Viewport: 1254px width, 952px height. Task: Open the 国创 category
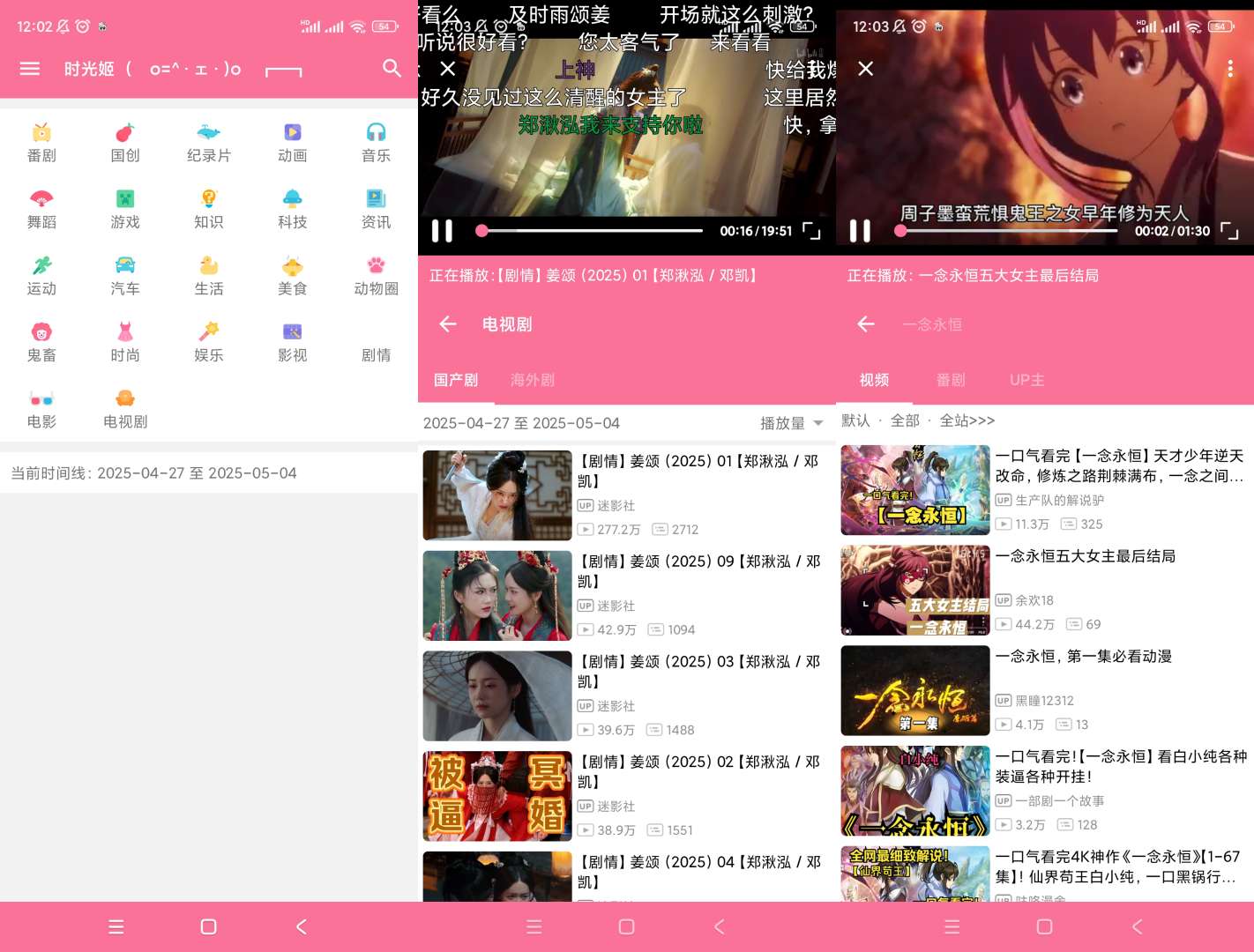(125, 144)
